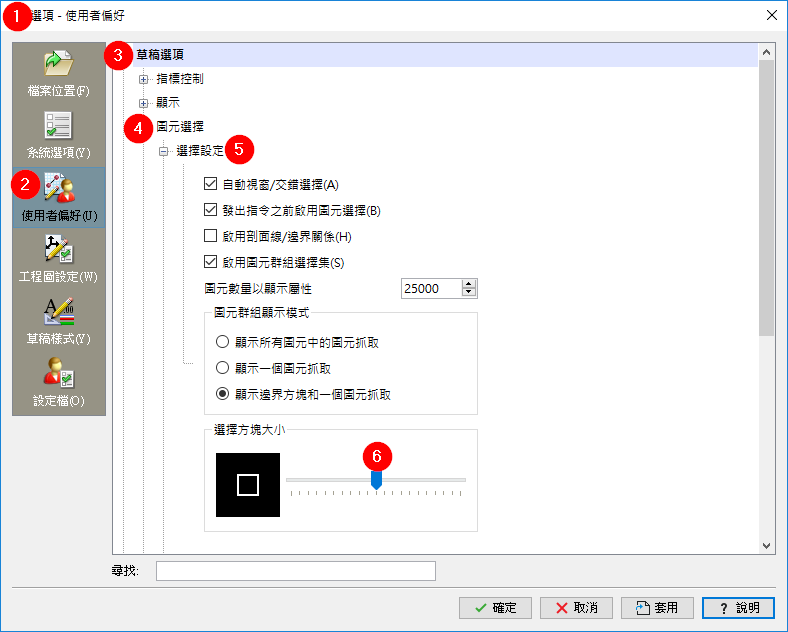Toggle the 自動視窗/交錯選擇(A) checkbox

coord(210,184)
